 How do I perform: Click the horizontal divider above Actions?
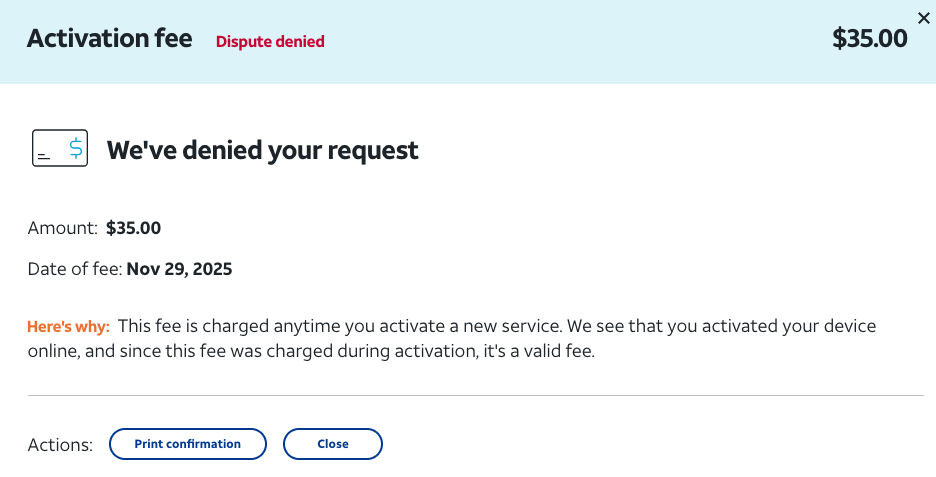[475, 395]
